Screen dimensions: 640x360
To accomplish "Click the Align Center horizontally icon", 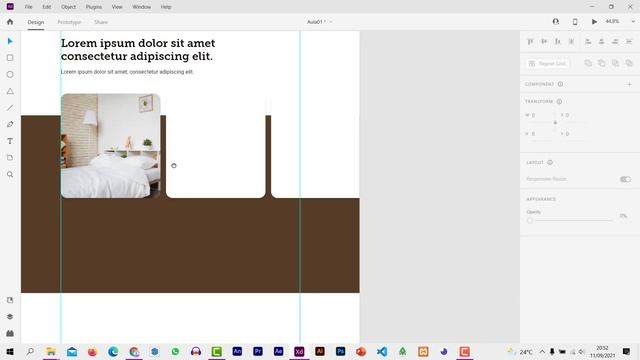I will [x=602, y=41].
